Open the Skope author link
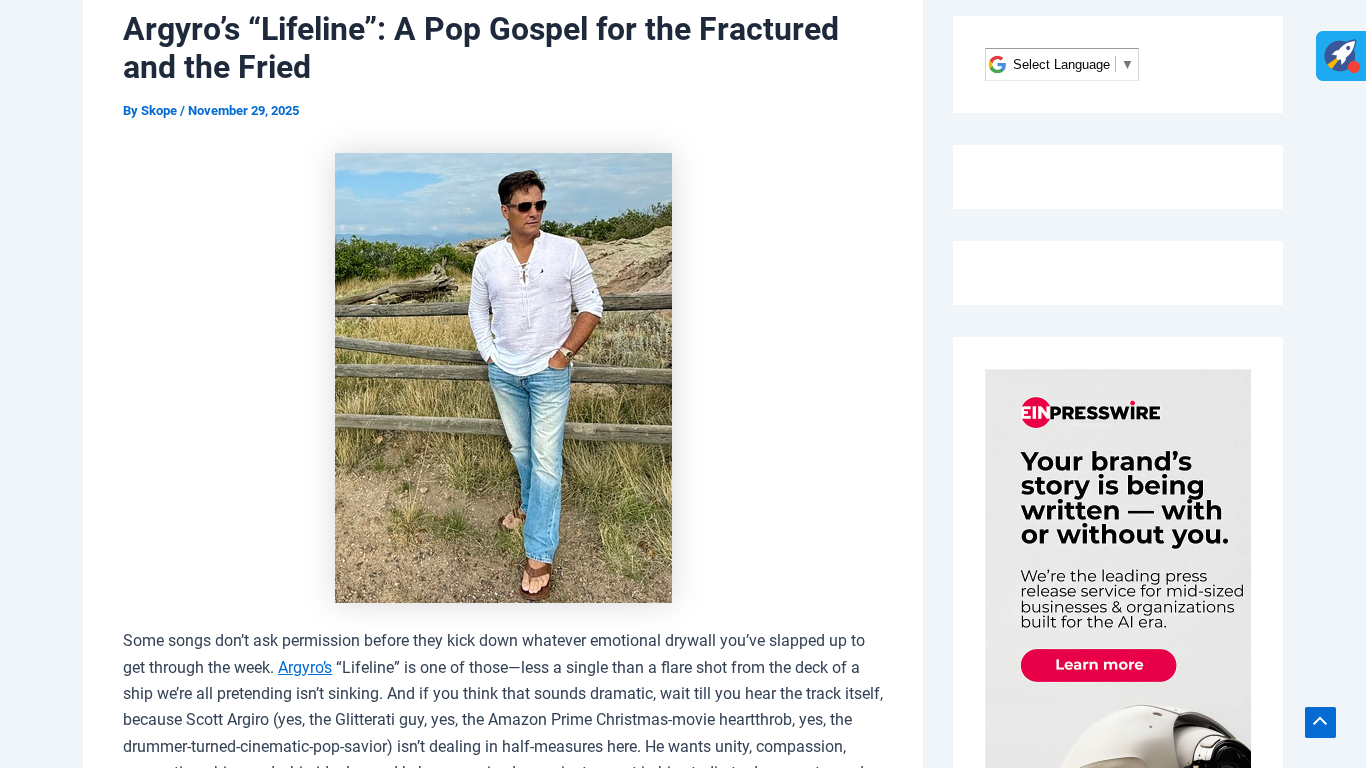The height and width of the screenshot is (768, 1366). (159, 111)
